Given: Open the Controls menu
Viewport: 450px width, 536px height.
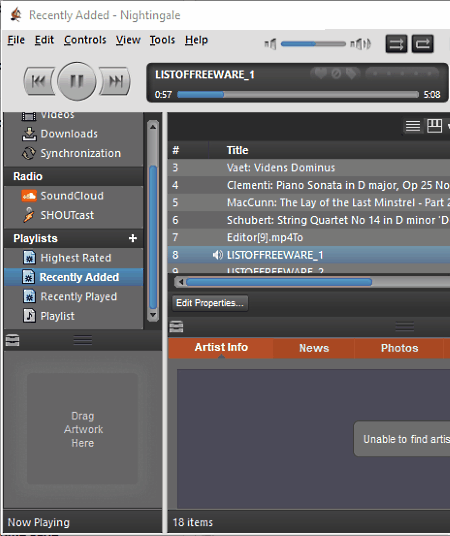Looking at the screenshot, I should [85, 40].
